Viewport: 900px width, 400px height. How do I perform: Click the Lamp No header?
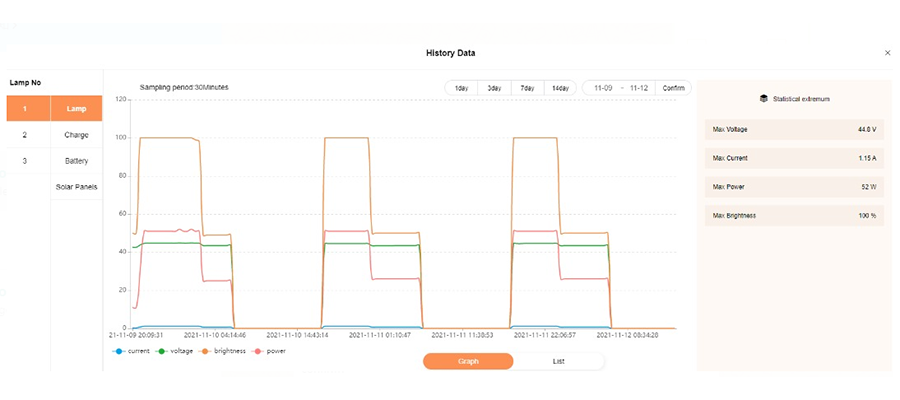pyautogui.click(x=25, y=83)
